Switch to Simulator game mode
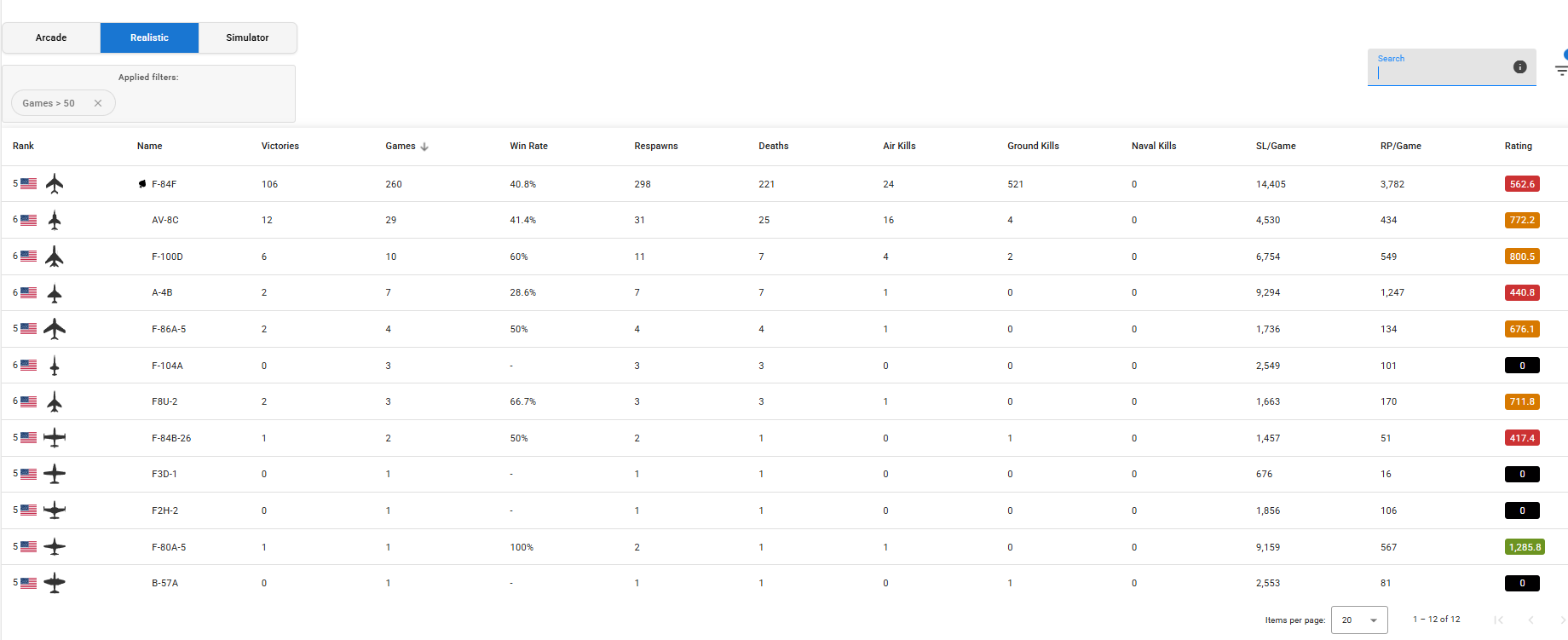Viewport: 1568px width, 640px height. click(x=247, y=37)
